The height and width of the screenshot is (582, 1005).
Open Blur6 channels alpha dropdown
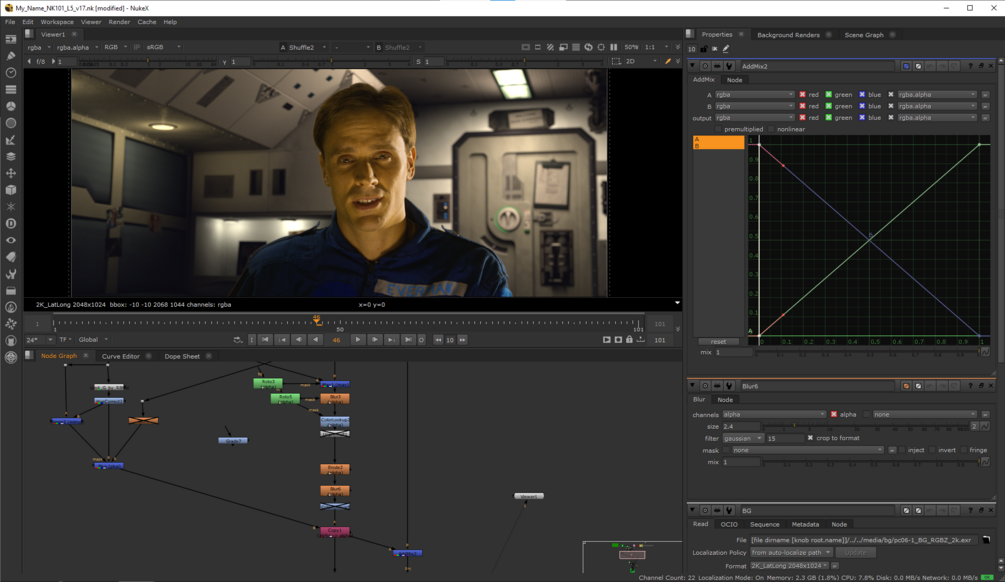pos(774,414)
